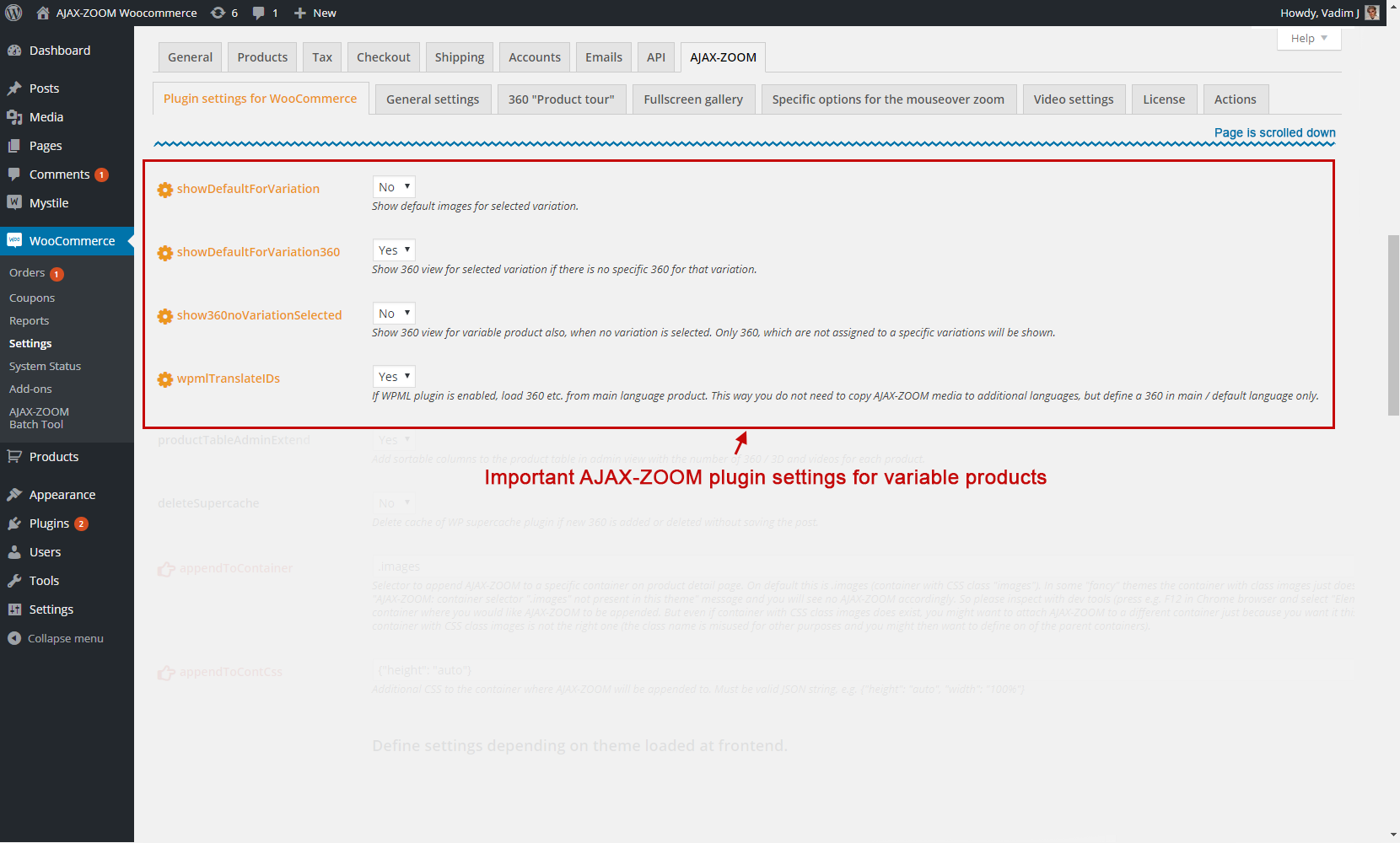Click the Plugins plug icon

pyautogui.click(x=14, y=524)
